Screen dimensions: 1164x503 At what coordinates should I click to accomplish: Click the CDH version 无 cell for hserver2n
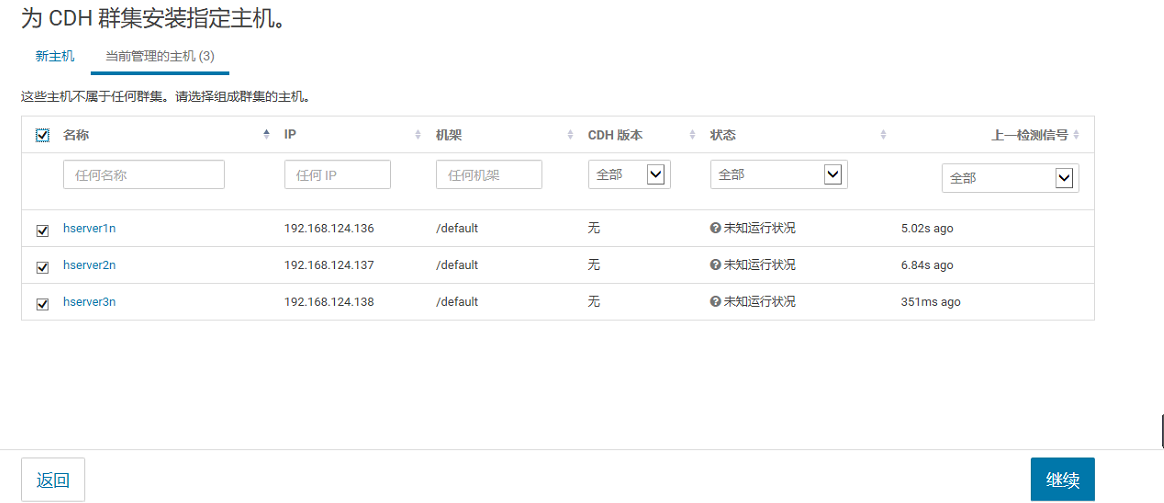pos(594,265)
